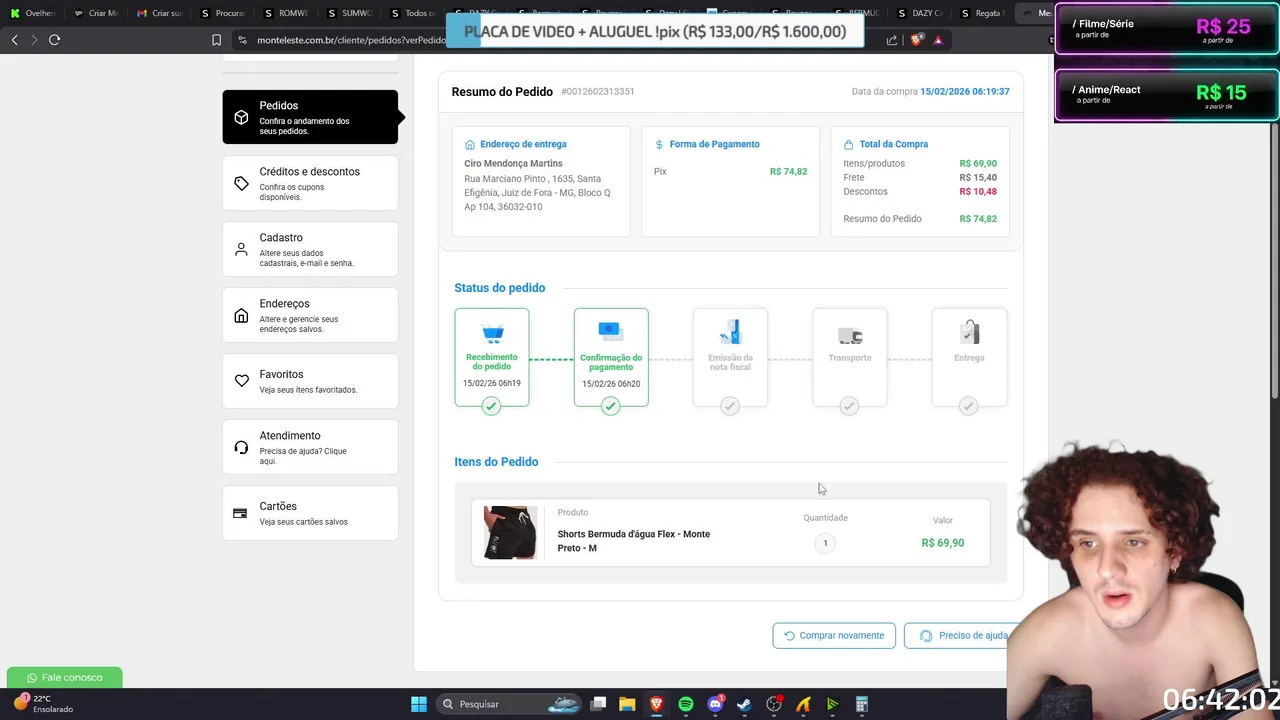Switch to the Ovelhera browser tab
This screenshot has width=1280, height=720.
[33, 13]
